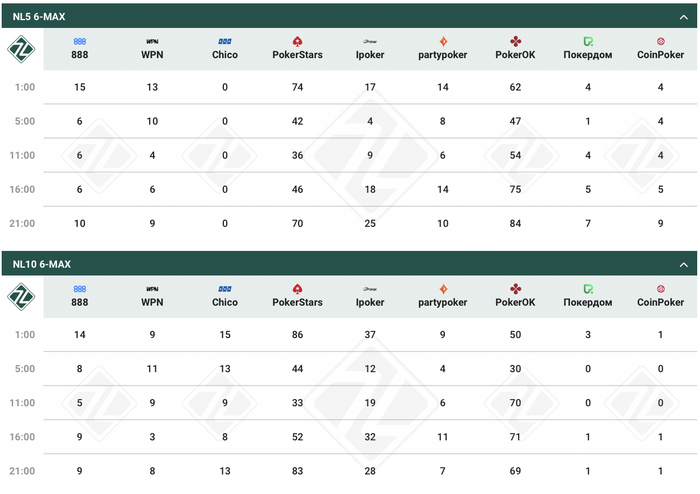Select CoinPoker icon in NL5 table
The image size is (700, 494).
coord(661,41)
